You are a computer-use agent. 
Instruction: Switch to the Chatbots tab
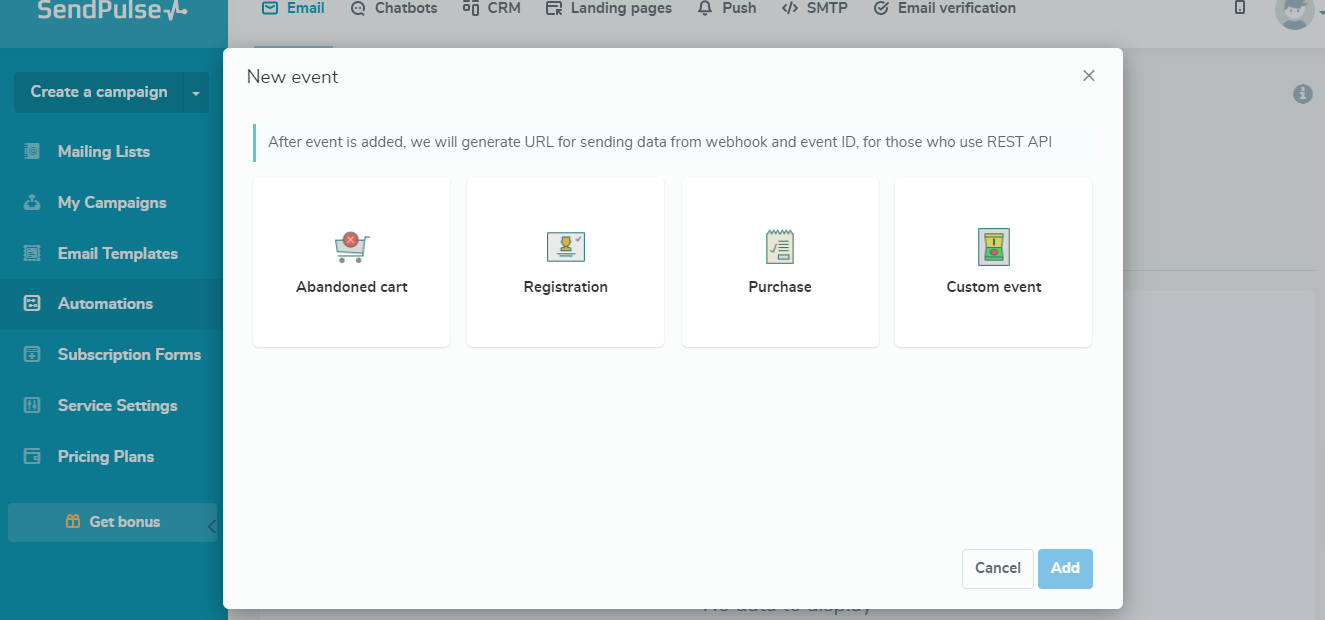394,9
